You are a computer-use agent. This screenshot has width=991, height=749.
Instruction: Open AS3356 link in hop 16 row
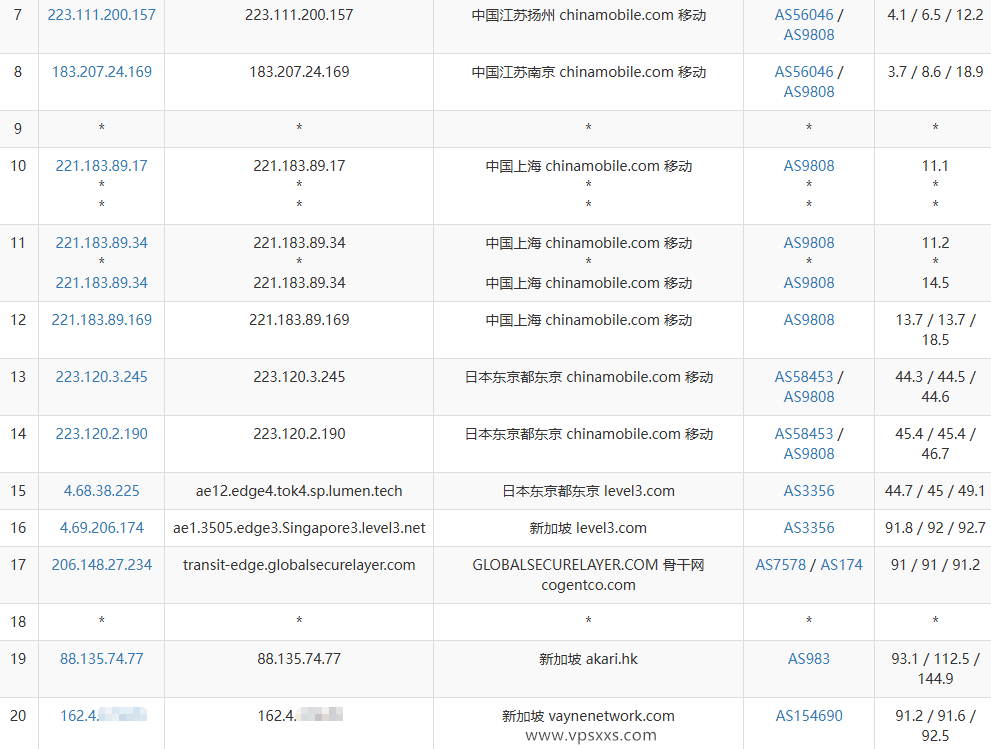tap(809, 528)
